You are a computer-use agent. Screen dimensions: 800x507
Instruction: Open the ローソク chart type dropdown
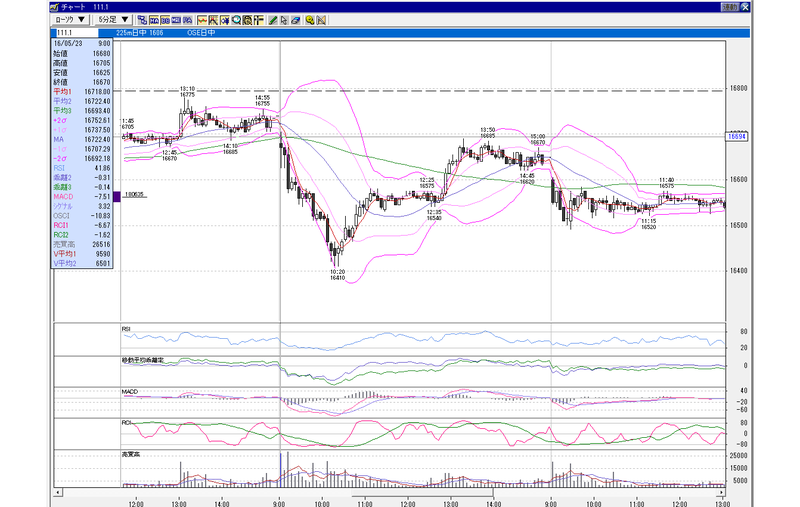tap(70, 20)
